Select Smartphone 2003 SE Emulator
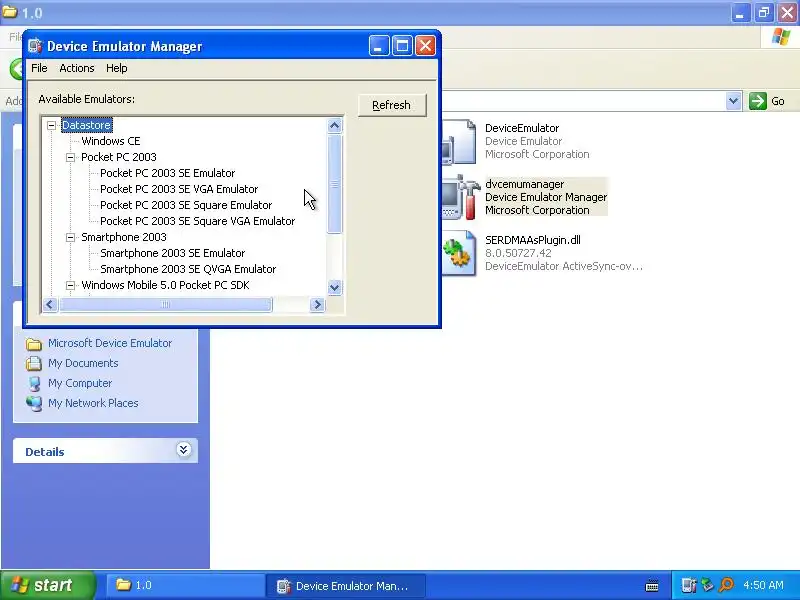 (172, 253)
